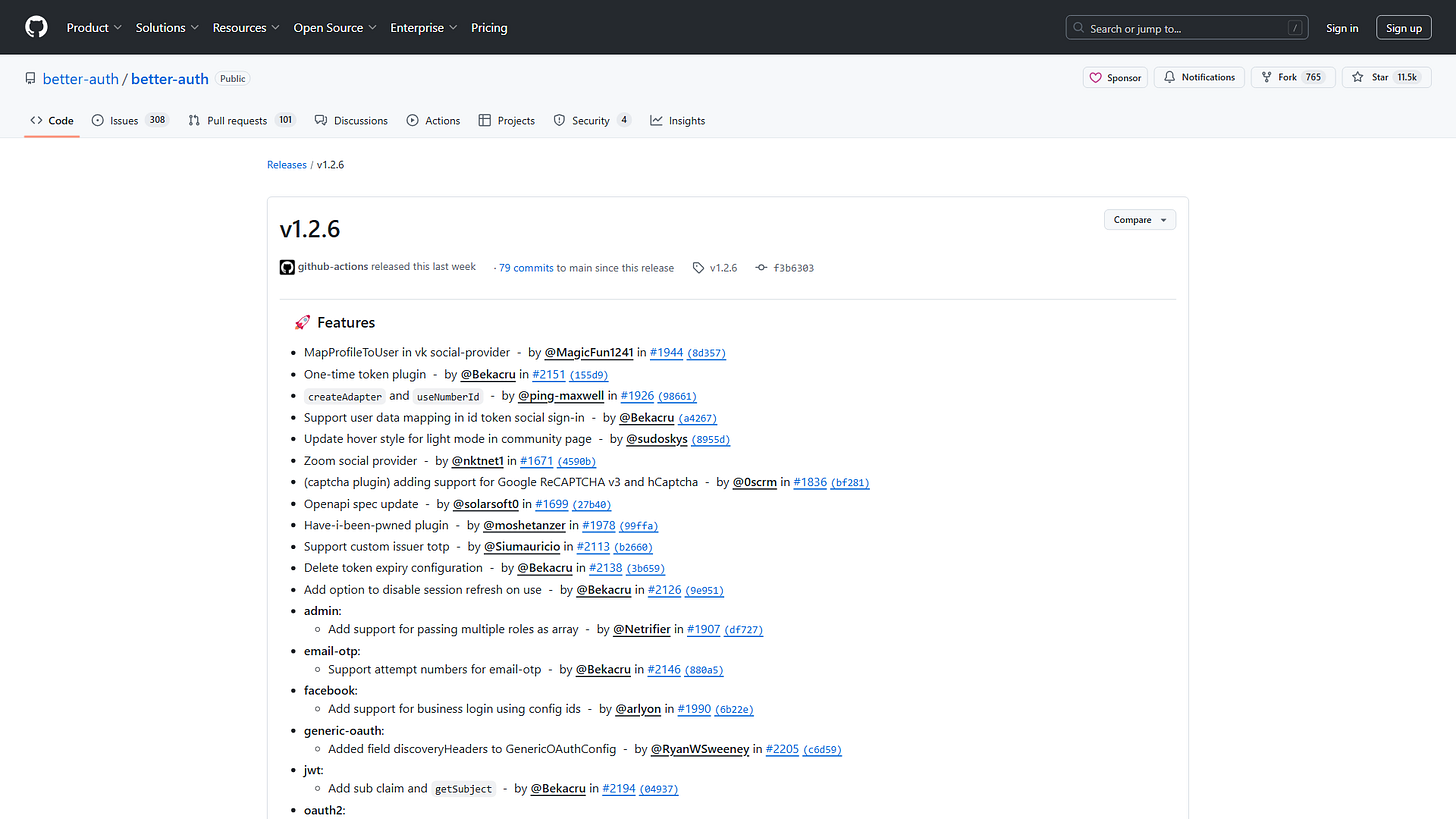1456x819 pixels.
Task: Focus the Search or jump to field
Action: point(1188,28)
